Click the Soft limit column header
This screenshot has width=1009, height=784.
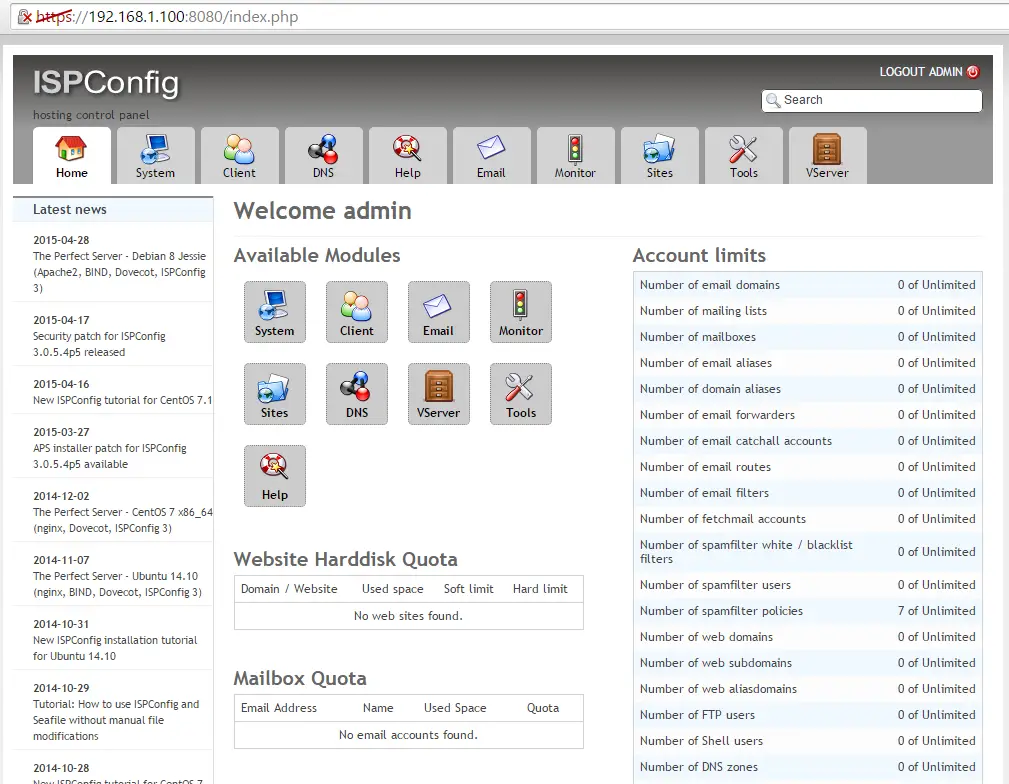coord(468,589)
